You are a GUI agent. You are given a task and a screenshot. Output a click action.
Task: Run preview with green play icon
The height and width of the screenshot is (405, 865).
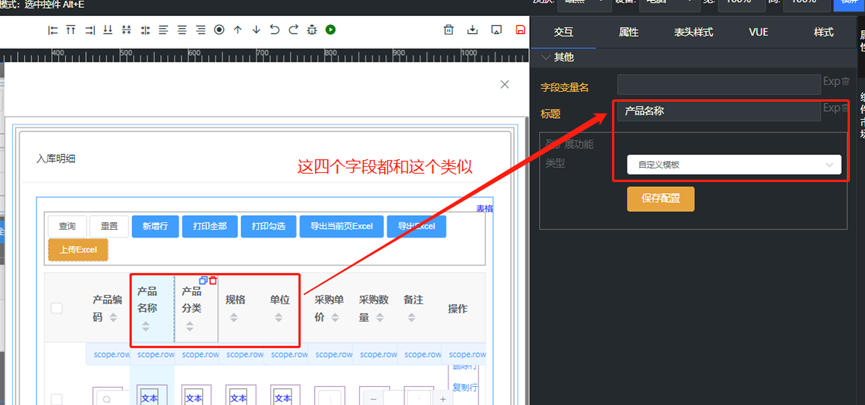tap(330, 30)
